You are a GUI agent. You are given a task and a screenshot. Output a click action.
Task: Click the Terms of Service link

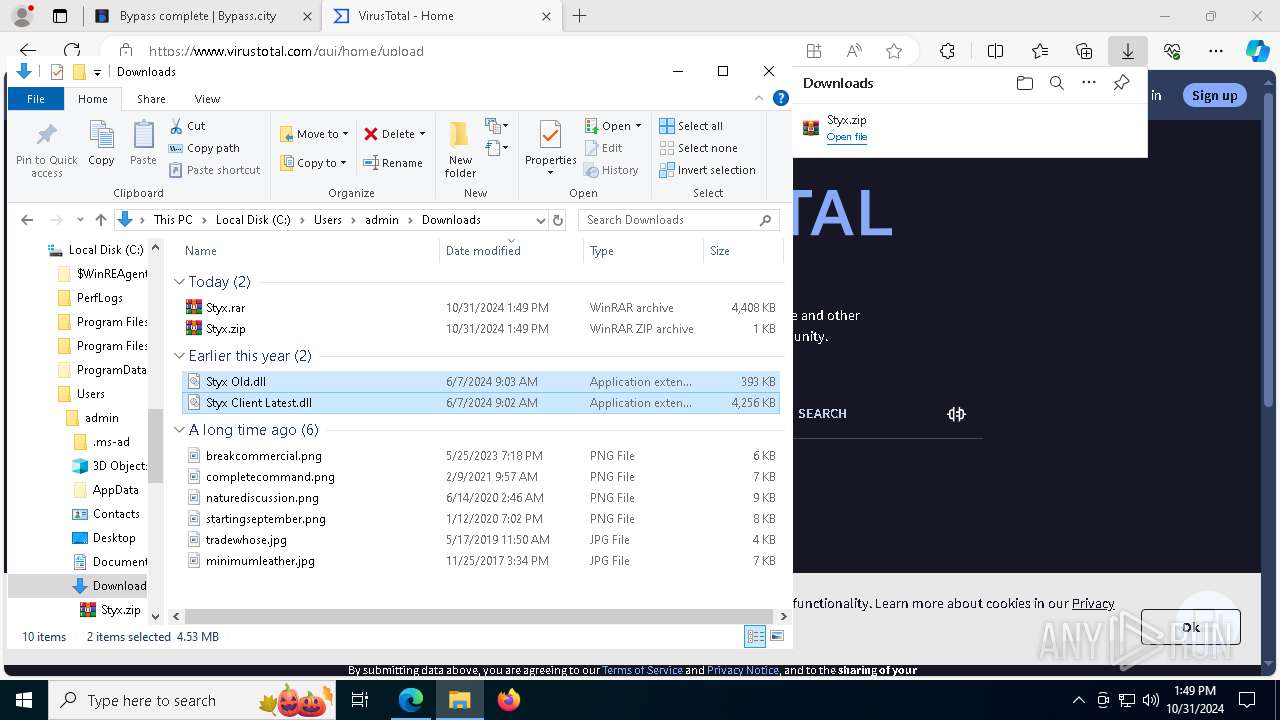coord(642,670)
